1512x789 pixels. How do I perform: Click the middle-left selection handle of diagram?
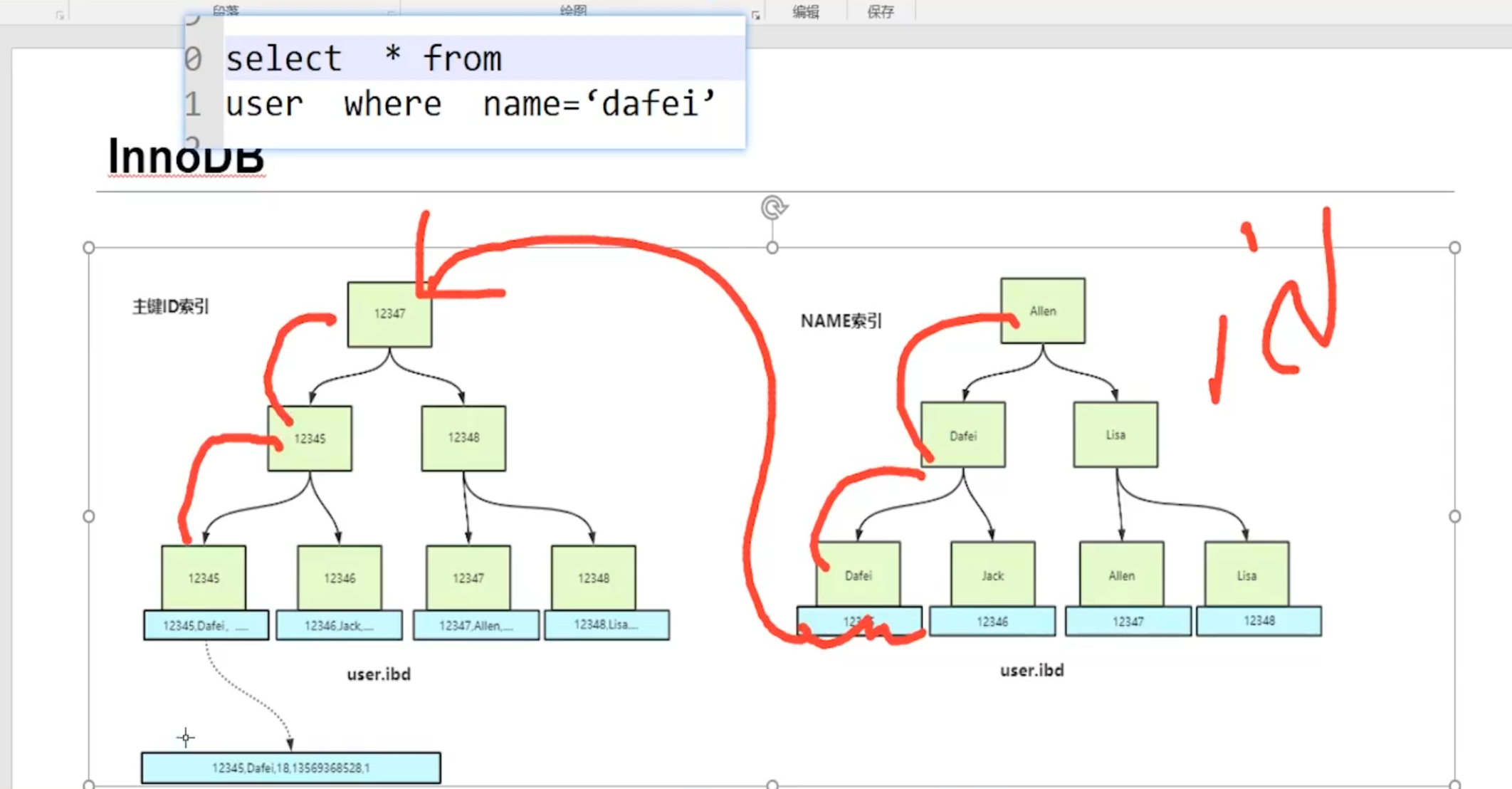click(x=88, y=516)
